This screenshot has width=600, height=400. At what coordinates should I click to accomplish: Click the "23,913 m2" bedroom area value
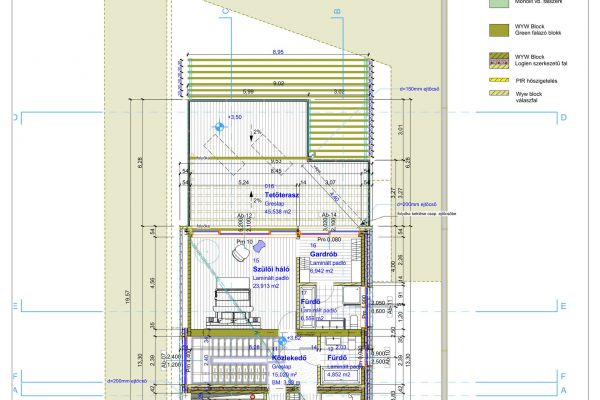point(266,286)
